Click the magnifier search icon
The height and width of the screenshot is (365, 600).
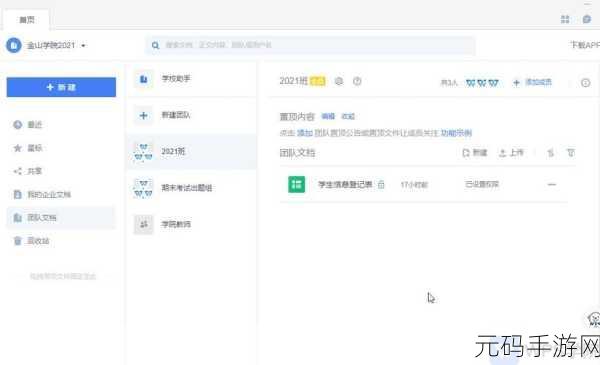point(155,46)
